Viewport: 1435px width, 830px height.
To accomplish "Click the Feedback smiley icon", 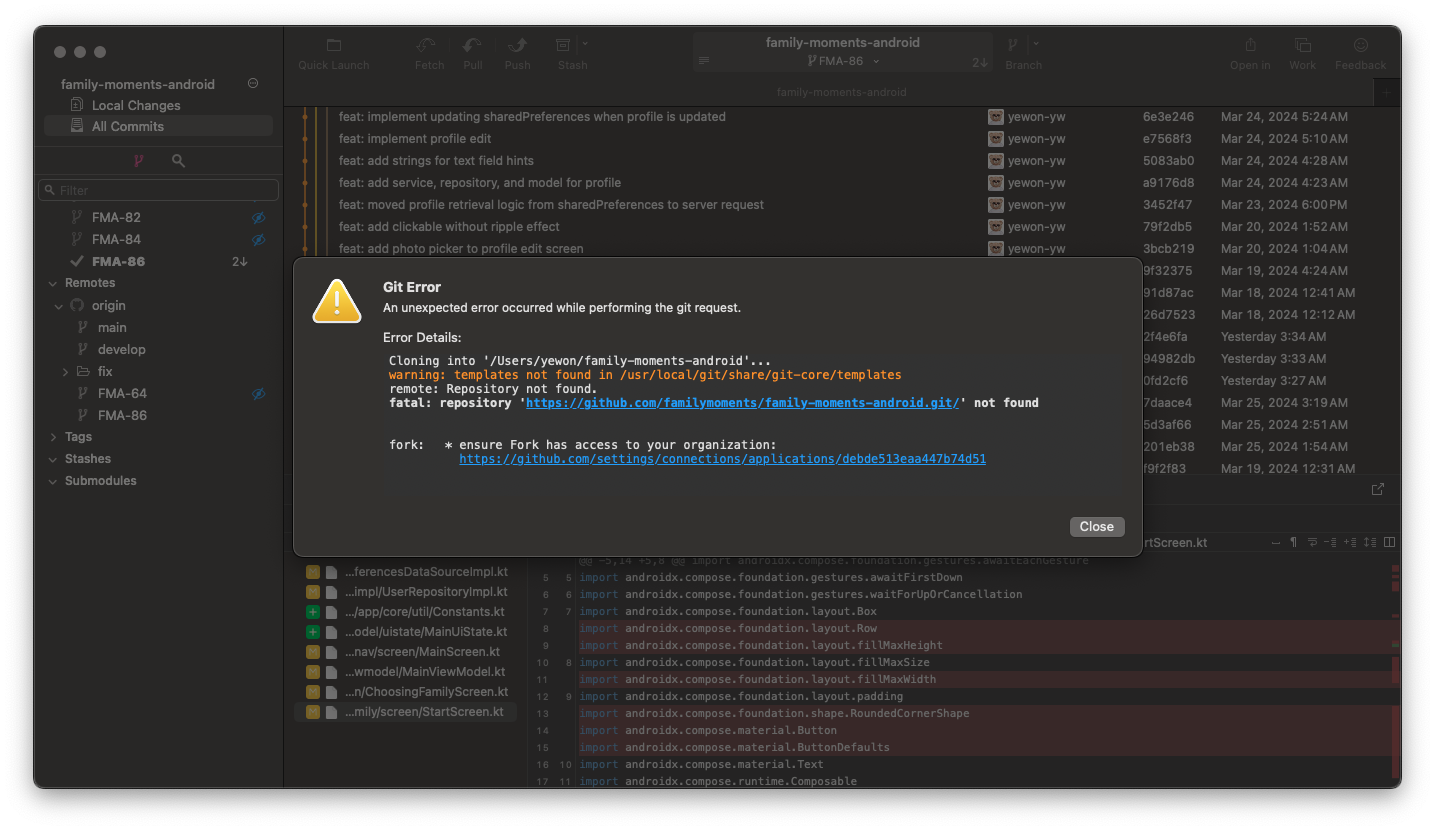I will pyautogui.click(x=1361, y=45).
